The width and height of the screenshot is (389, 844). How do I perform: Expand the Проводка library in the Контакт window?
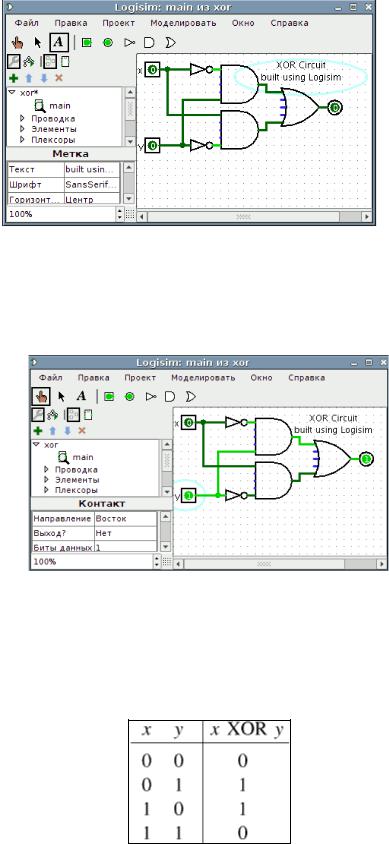(x=46, y=469)
